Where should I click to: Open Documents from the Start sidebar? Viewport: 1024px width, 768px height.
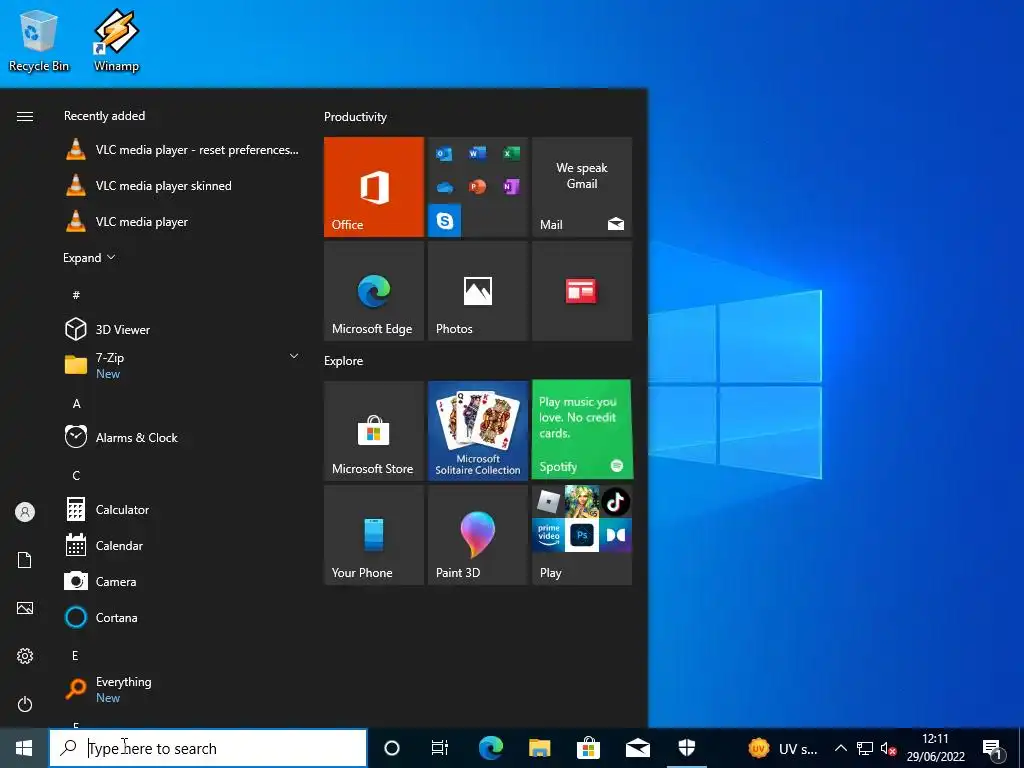(25, 560)
